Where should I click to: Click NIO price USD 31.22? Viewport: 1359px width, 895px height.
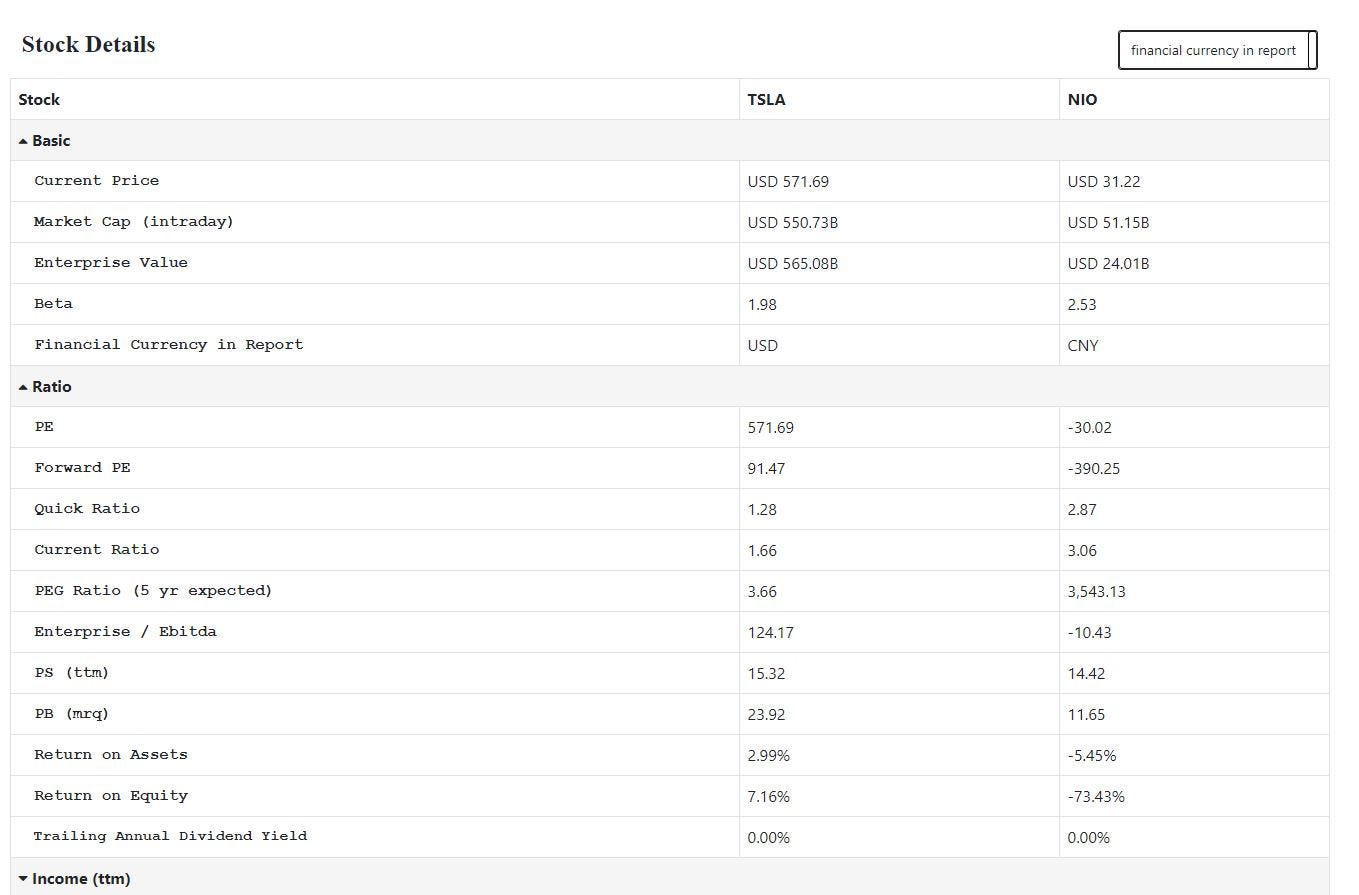1104,182
